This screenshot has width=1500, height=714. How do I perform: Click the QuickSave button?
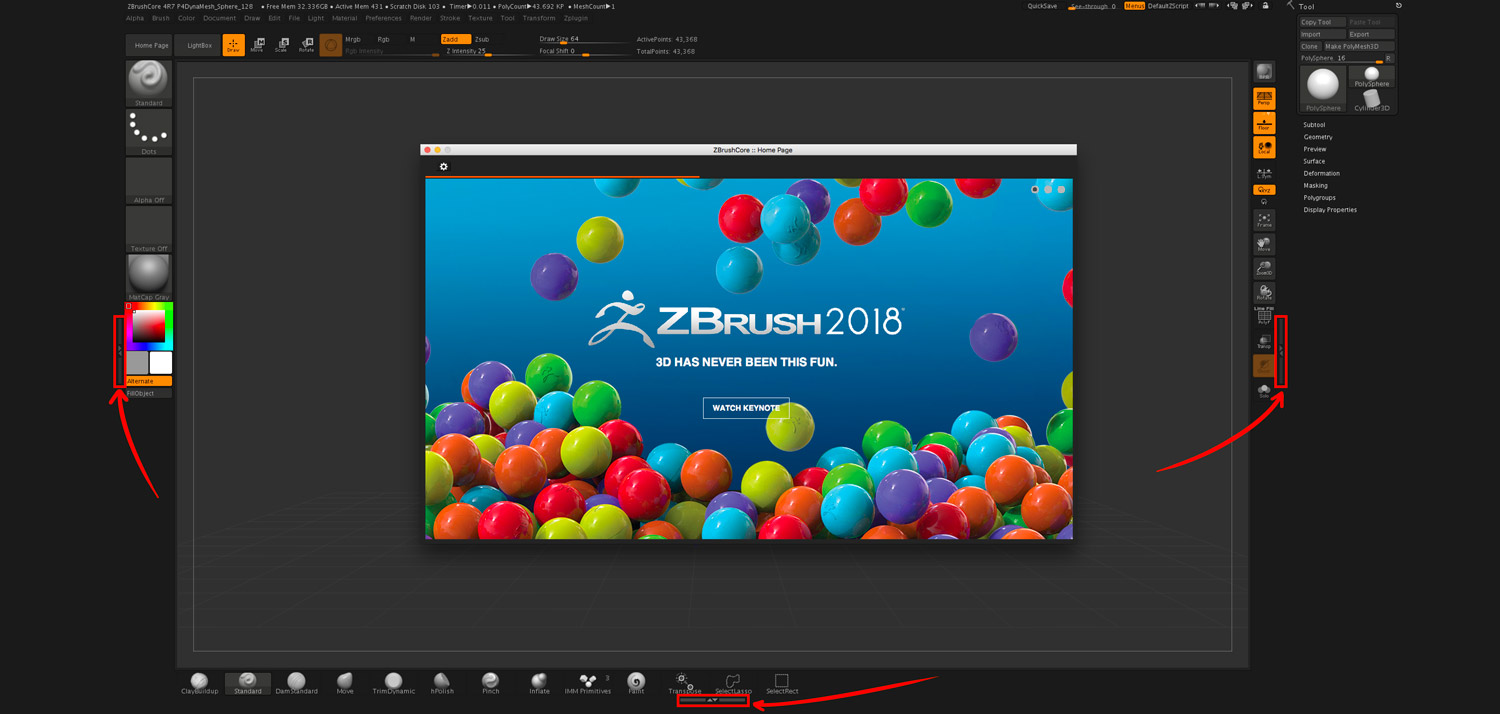[1042, 6]
